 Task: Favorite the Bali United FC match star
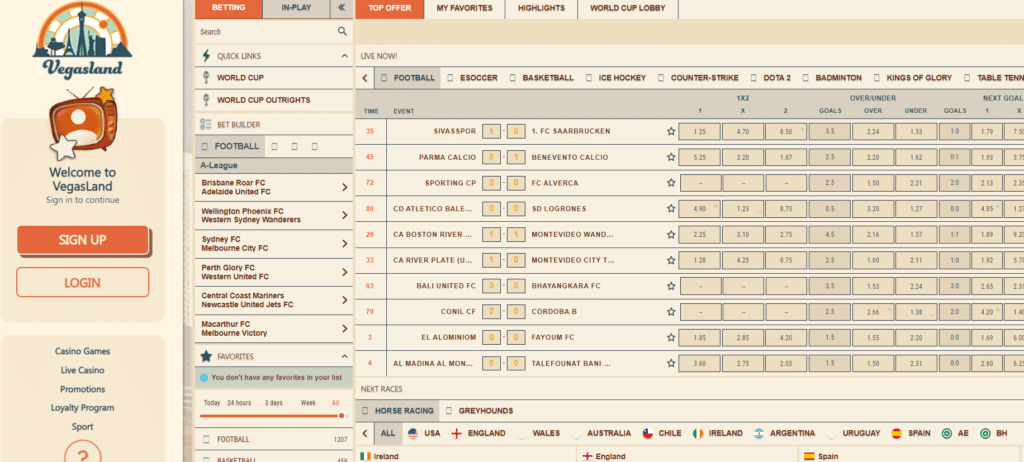671,286
